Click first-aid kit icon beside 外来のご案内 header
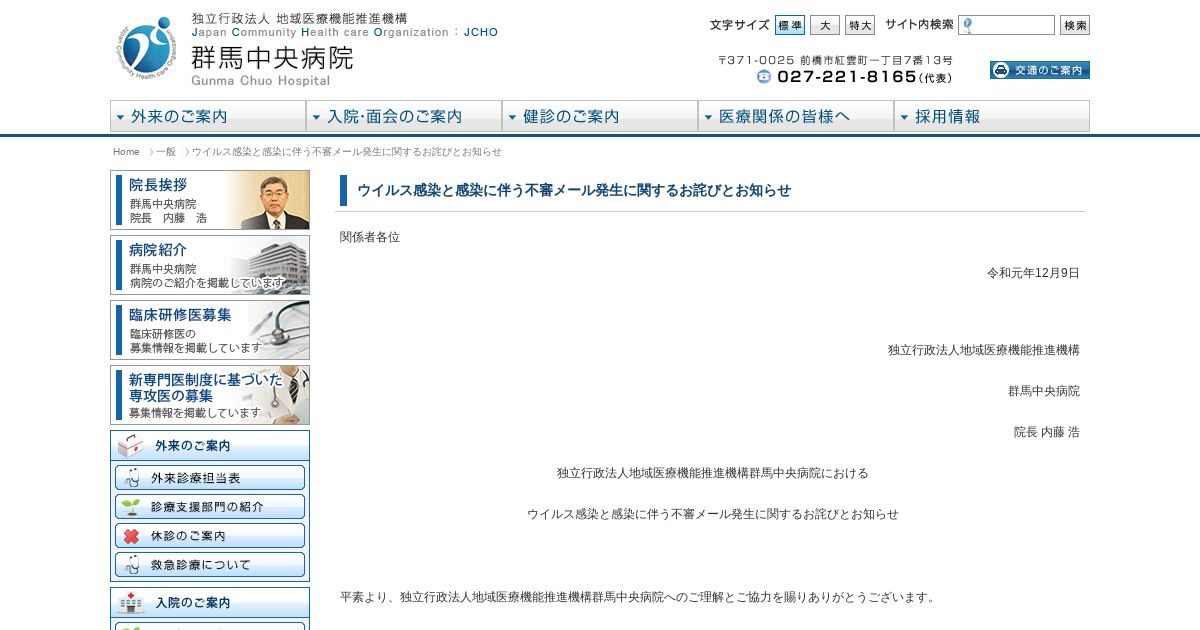Image resolution: width=1200 pixels, height=630 pixels. [130, 446]
